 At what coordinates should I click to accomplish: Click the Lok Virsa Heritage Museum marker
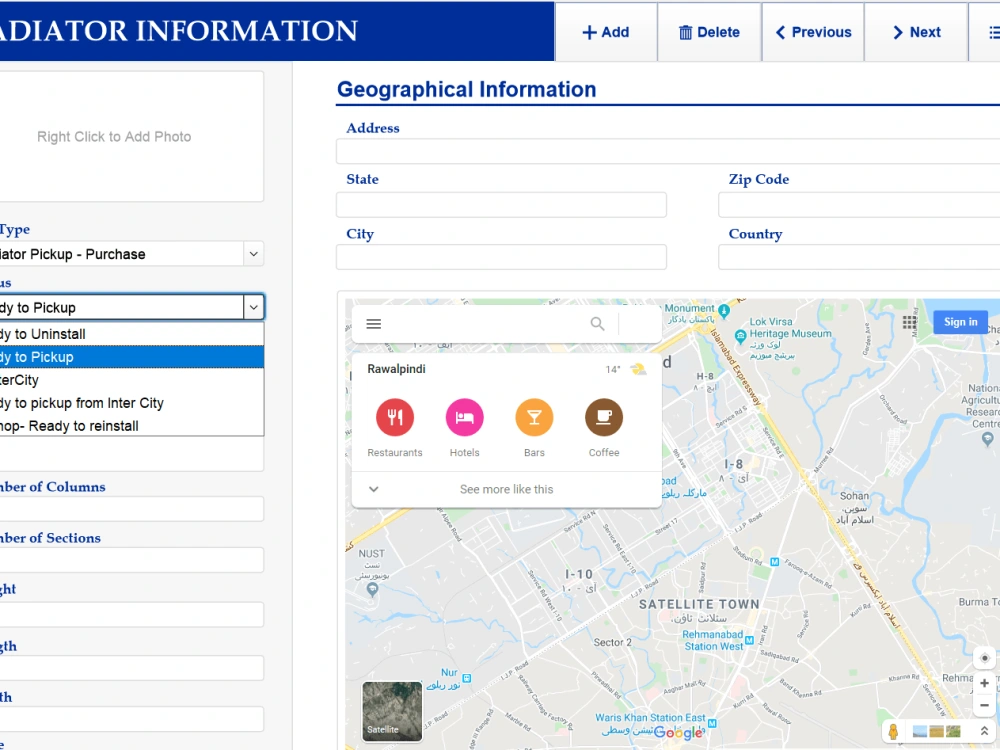[x=740, y=335]
